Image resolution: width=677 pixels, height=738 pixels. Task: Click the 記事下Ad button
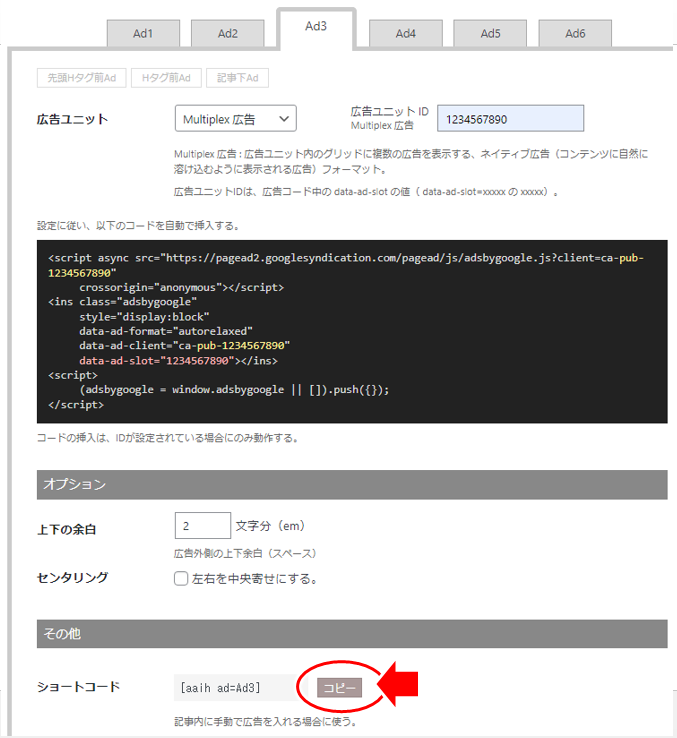[237, 78]
